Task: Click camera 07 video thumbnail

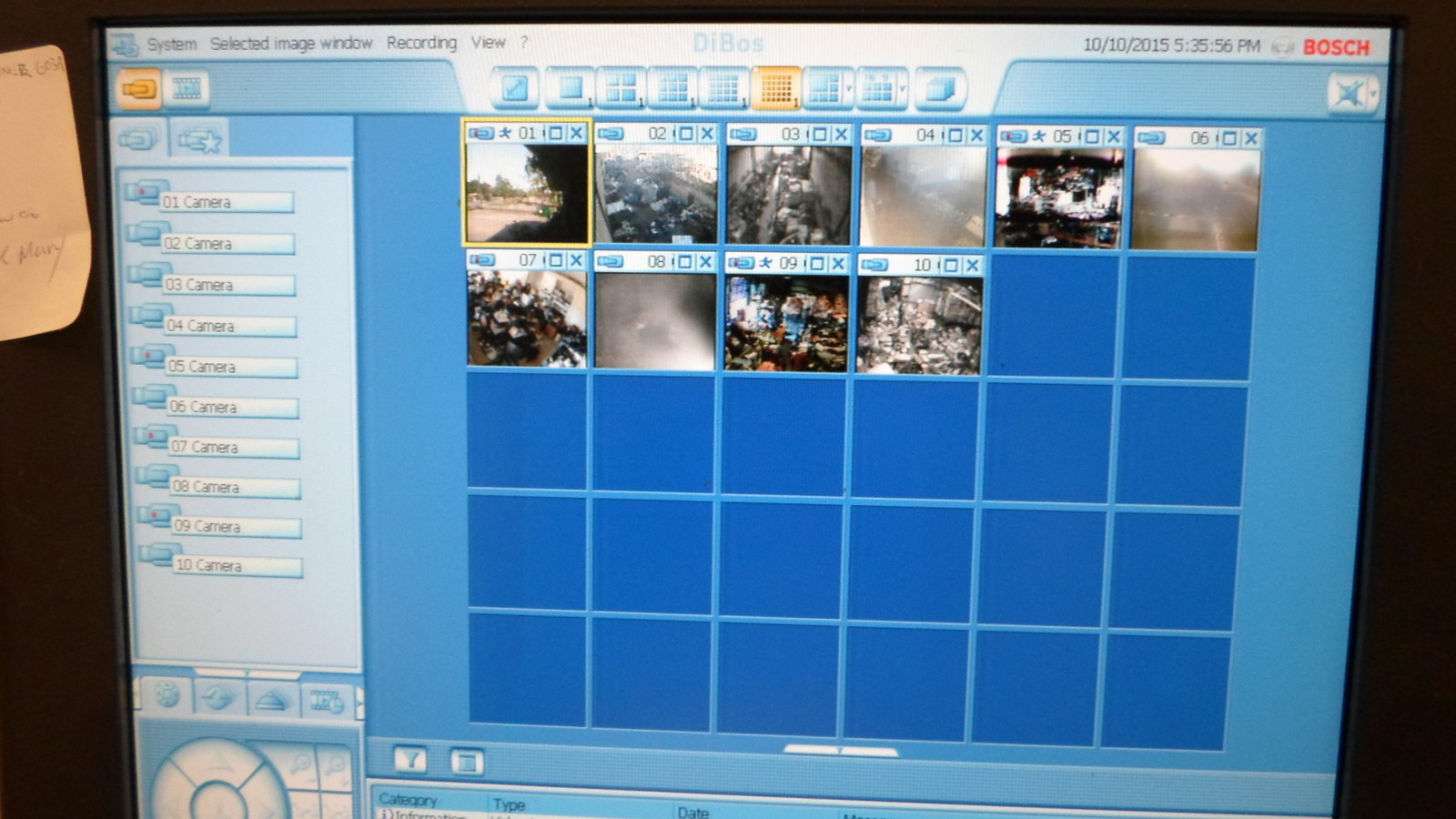Action: click(527, 319)
